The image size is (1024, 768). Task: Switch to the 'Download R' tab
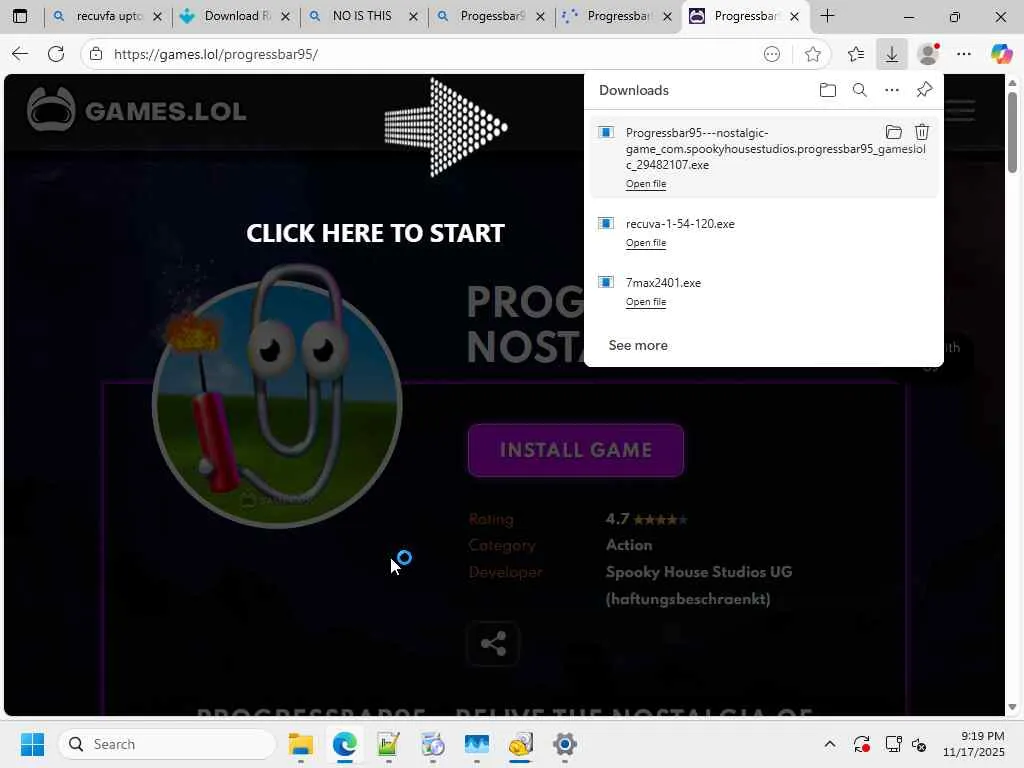coord(236,16)
